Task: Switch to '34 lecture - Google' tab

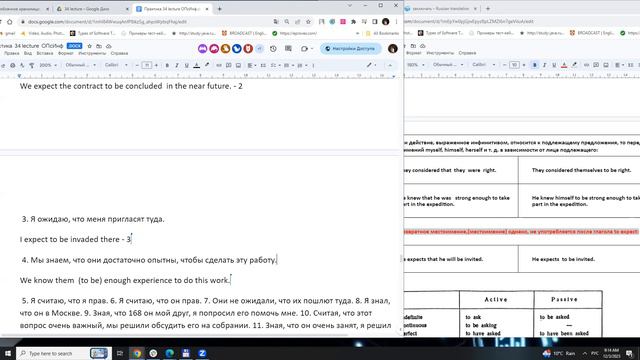Action: coord(92,9)
